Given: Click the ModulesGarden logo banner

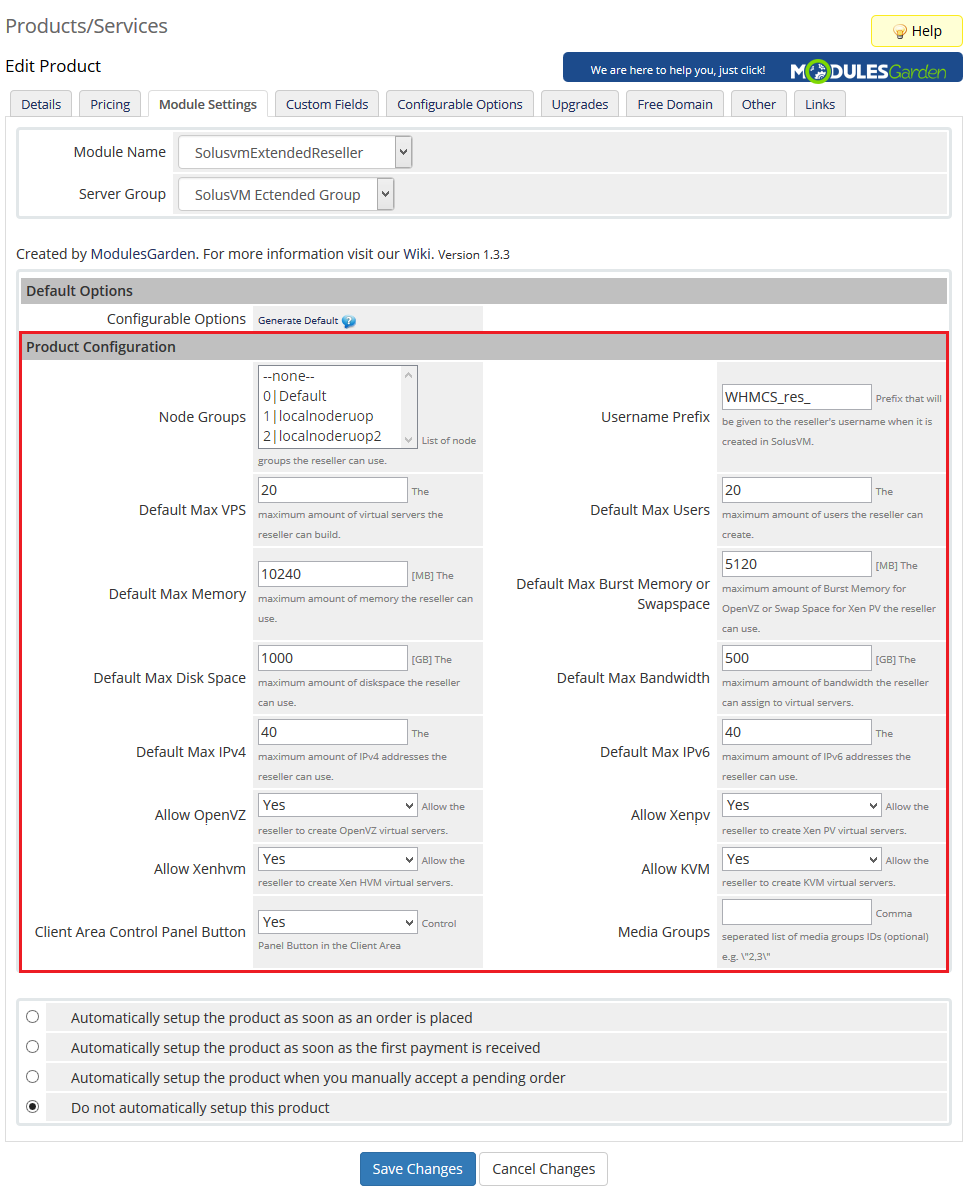Looking at the screenshot, I should point(763,68).
